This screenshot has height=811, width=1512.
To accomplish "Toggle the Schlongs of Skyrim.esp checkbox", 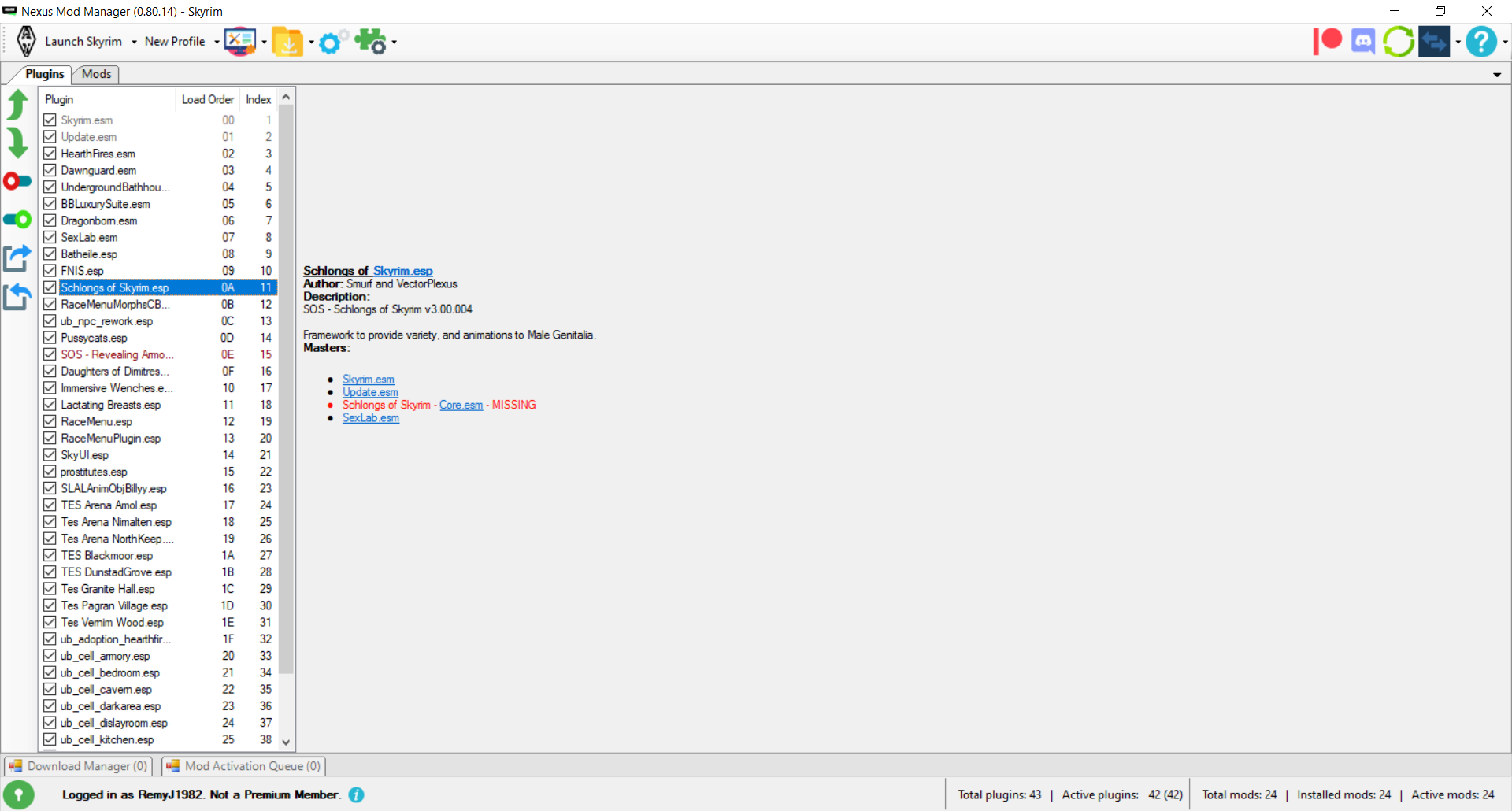I will point(50,287).
